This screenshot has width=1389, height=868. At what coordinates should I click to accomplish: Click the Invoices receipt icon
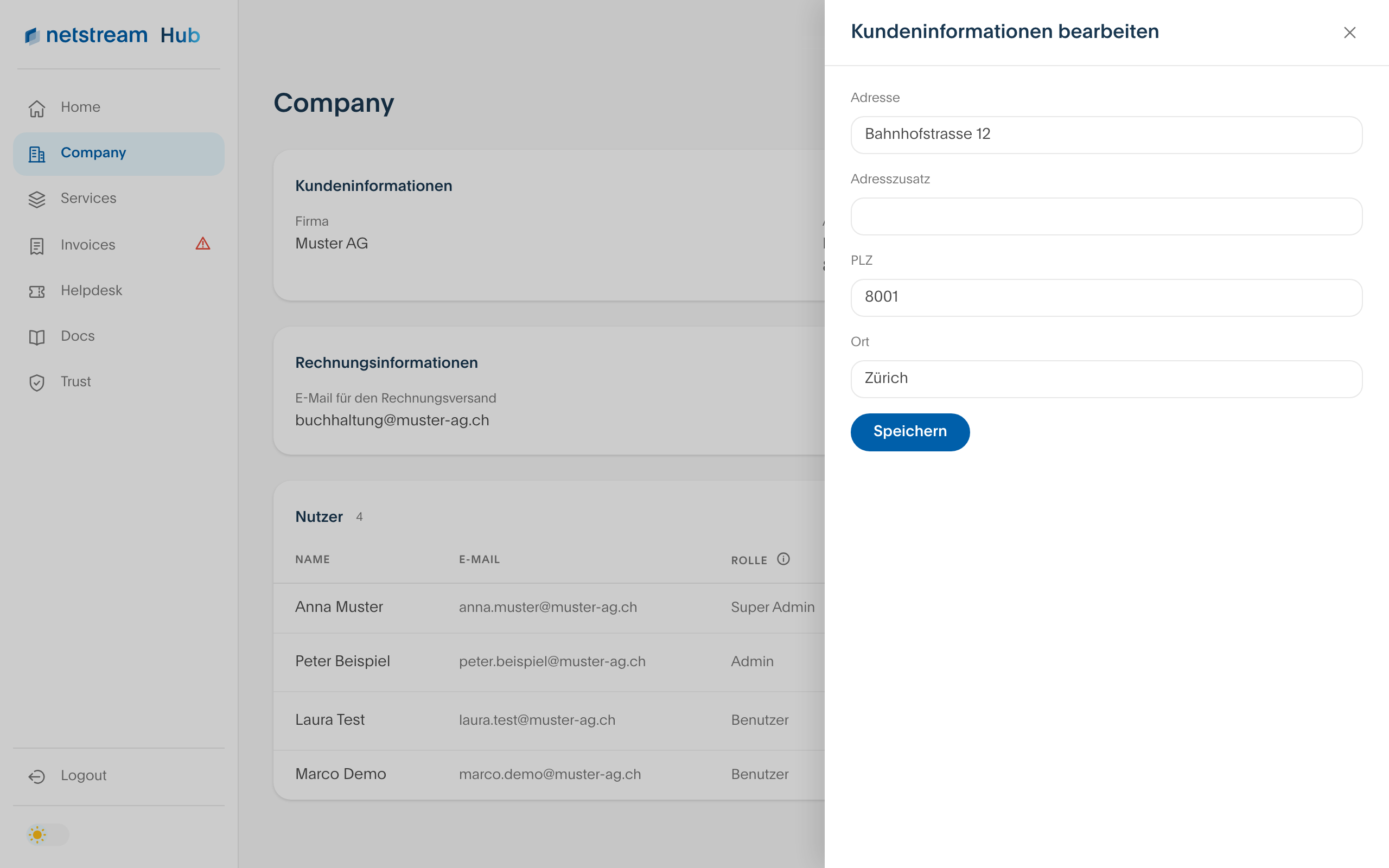[37, 246]
